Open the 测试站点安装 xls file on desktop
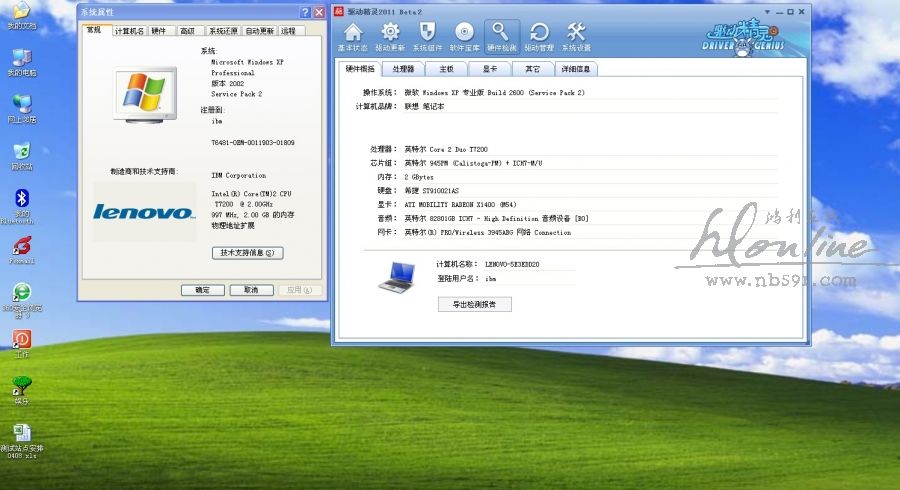Viewport: 900px width, 490px height. [x=21, y=433]
